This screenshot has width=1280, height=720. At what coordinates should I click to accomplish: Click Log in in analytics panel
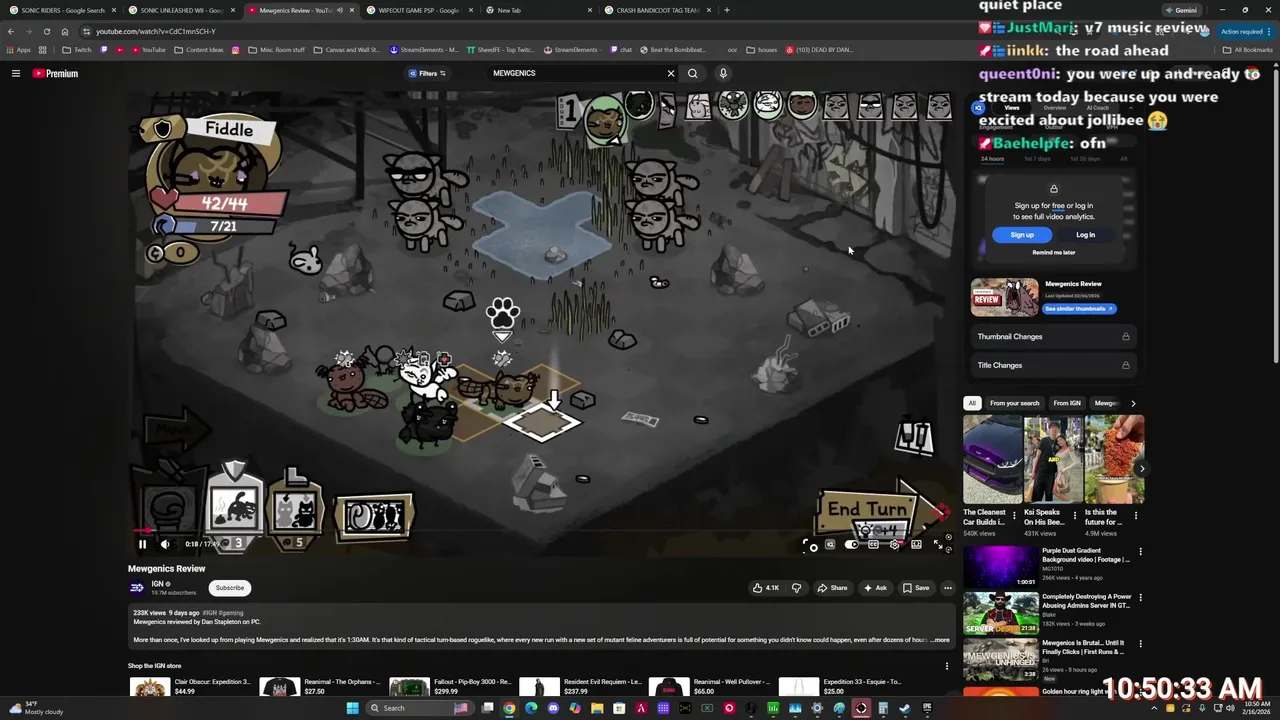pyautogui.click(x=1085, y=235)
